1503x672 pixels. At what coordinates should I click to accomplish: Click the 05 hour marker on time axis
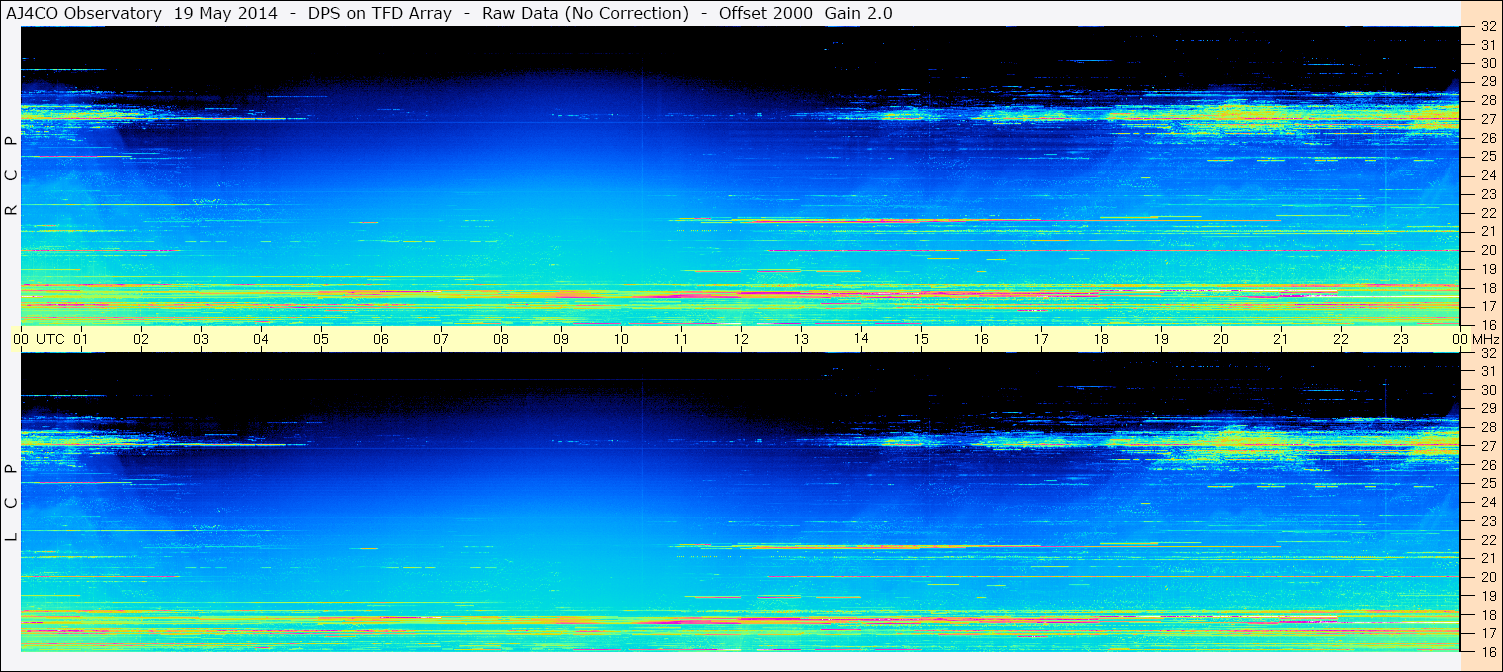321,339
